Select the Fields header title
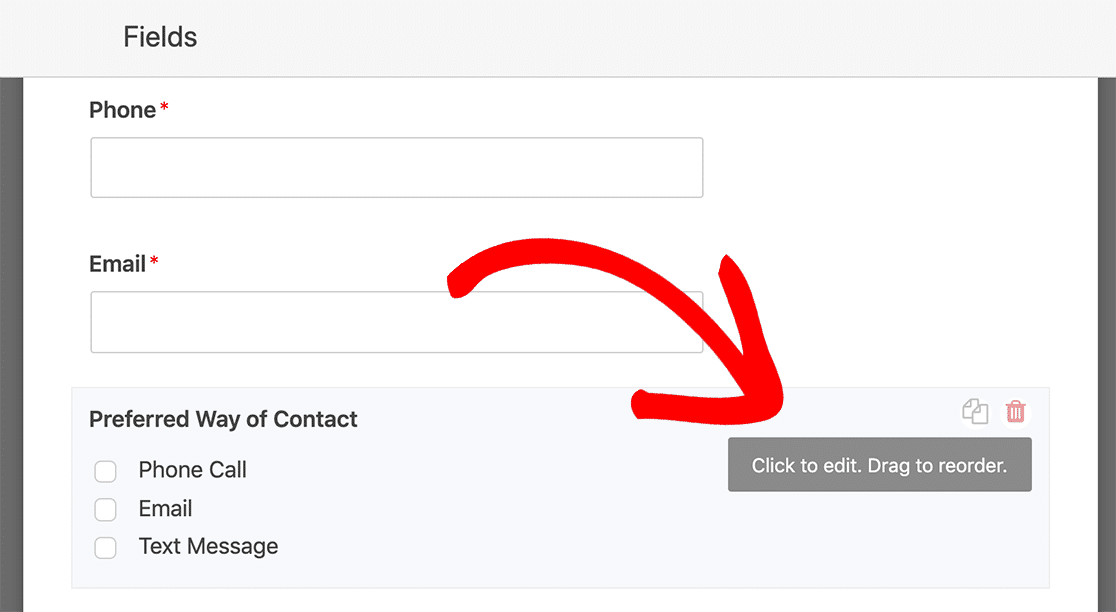Viewport: 1116px width, 612px height. coord(160,37)
